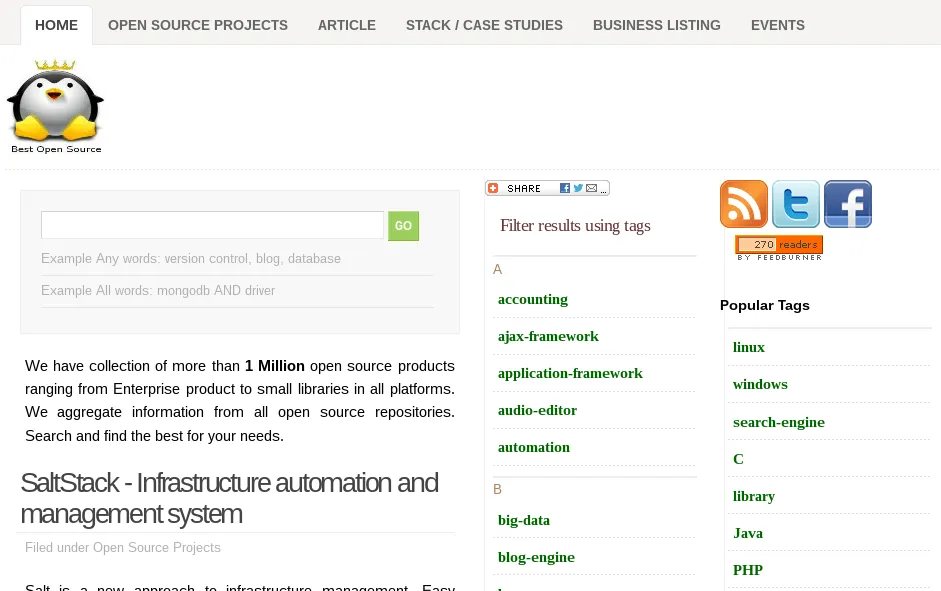
Task: Open the EVENTS menu item
Action: [x=777, y=25]
